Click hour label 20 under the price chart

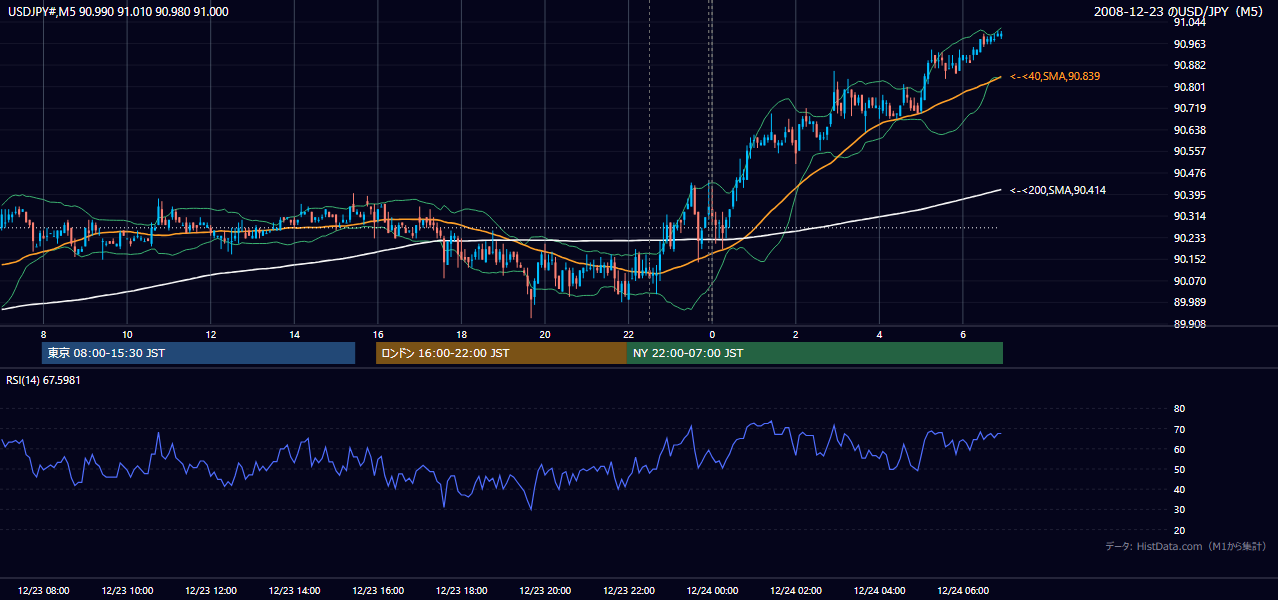coord(545,334)
